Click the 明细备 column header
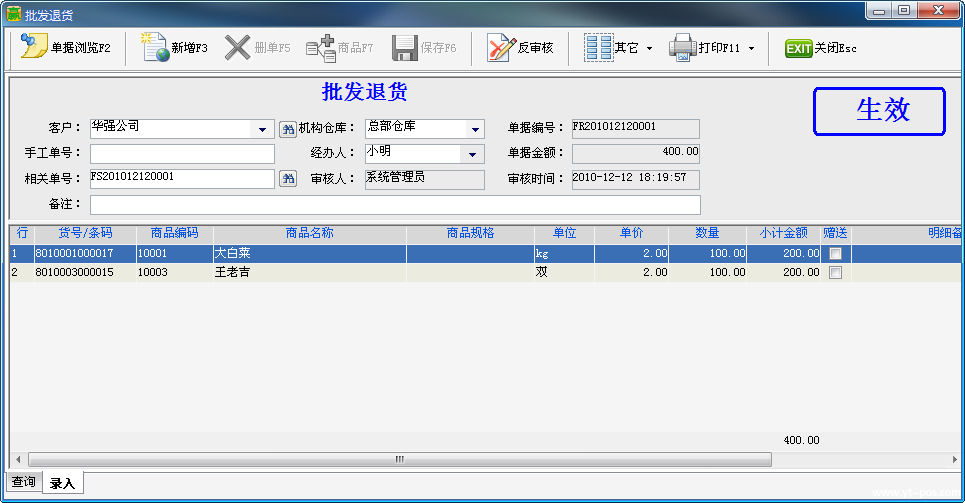 (x=907, y=233)
